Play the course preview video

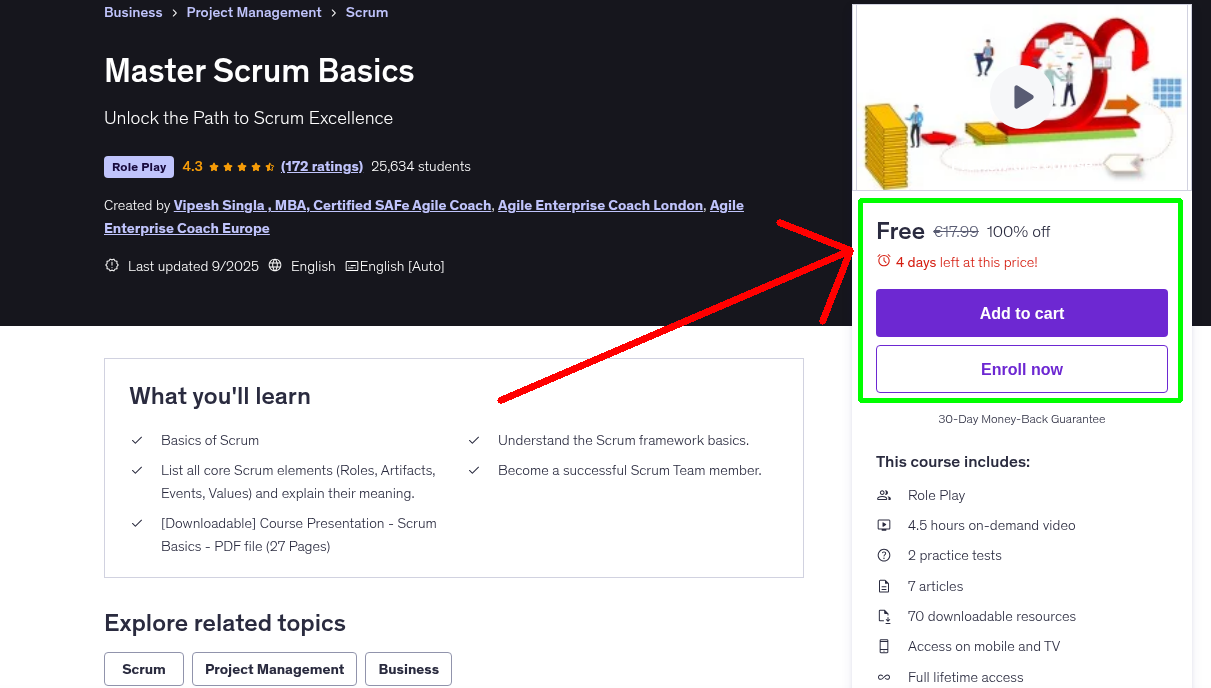click(x=1021, y=97)
